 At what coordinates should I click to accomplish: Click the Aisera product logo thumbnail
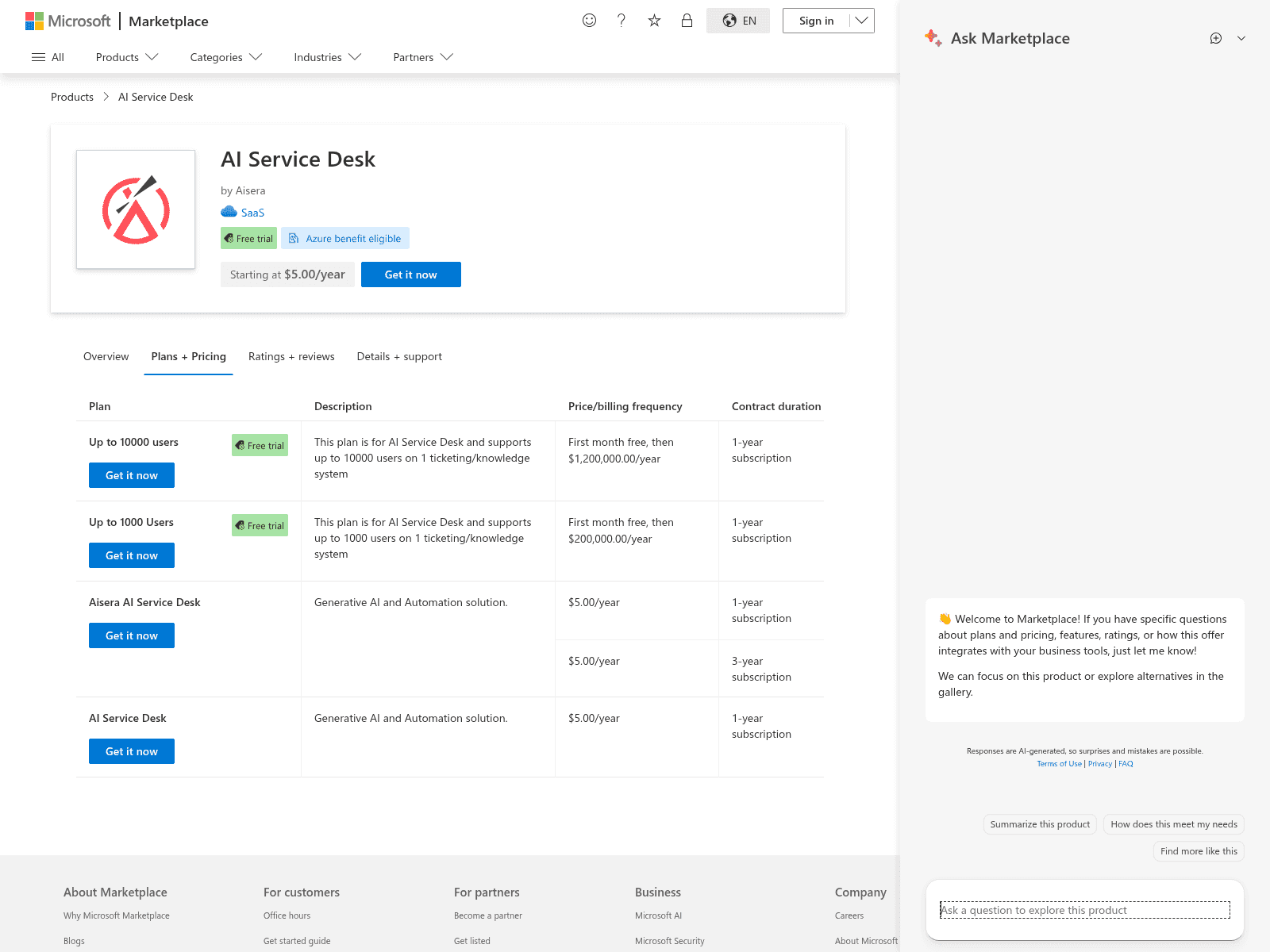136,209
